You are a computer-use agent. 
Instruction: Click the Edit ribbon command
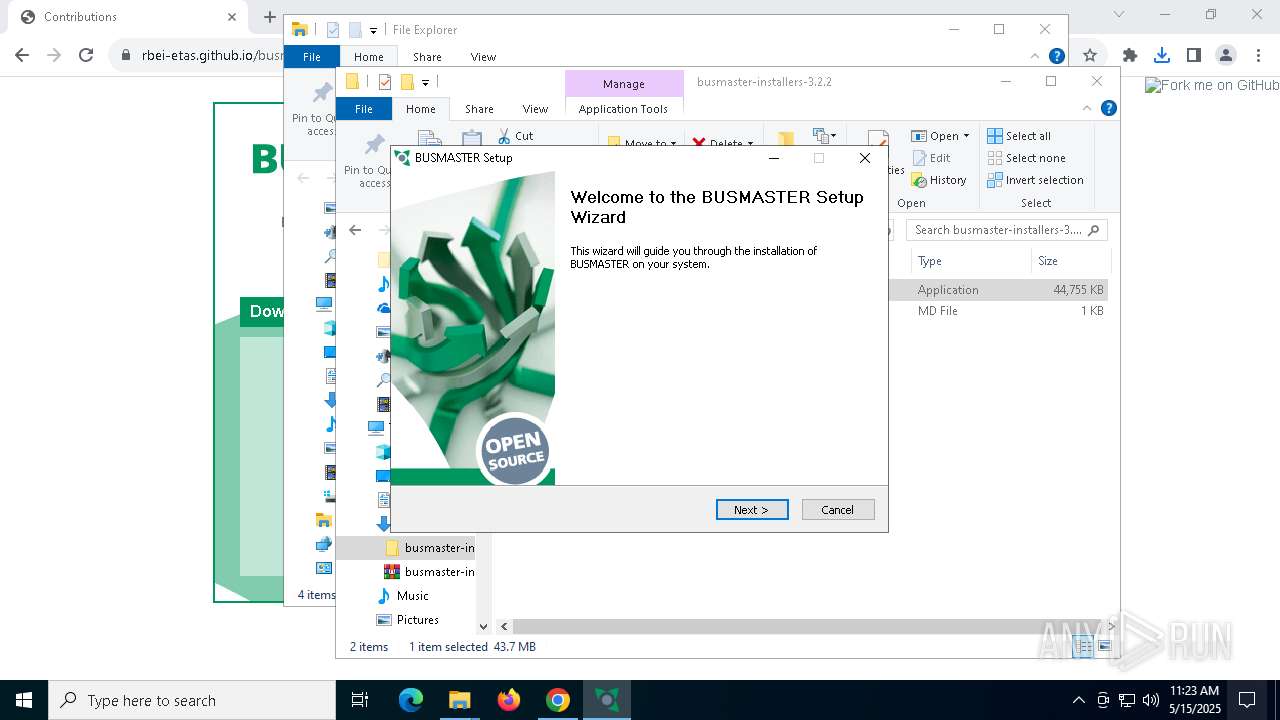[931, 158]
